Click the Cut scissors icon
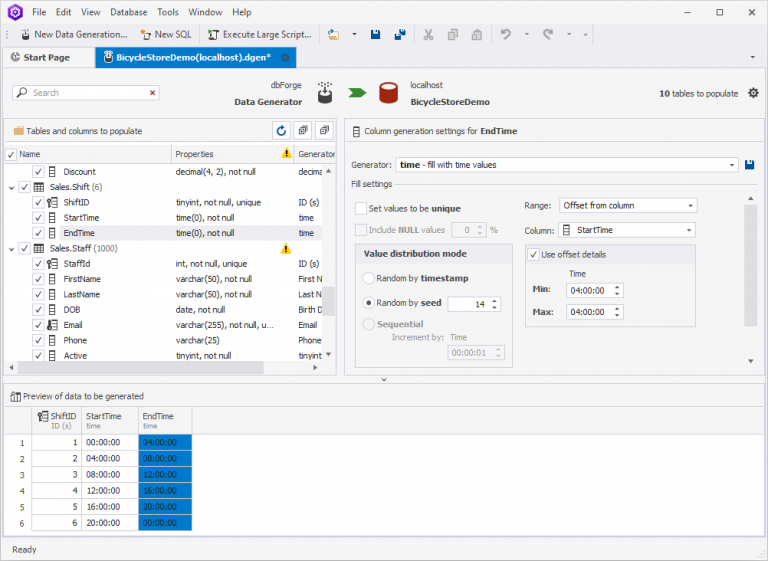768x561 pixels. (x=428, y=34)
